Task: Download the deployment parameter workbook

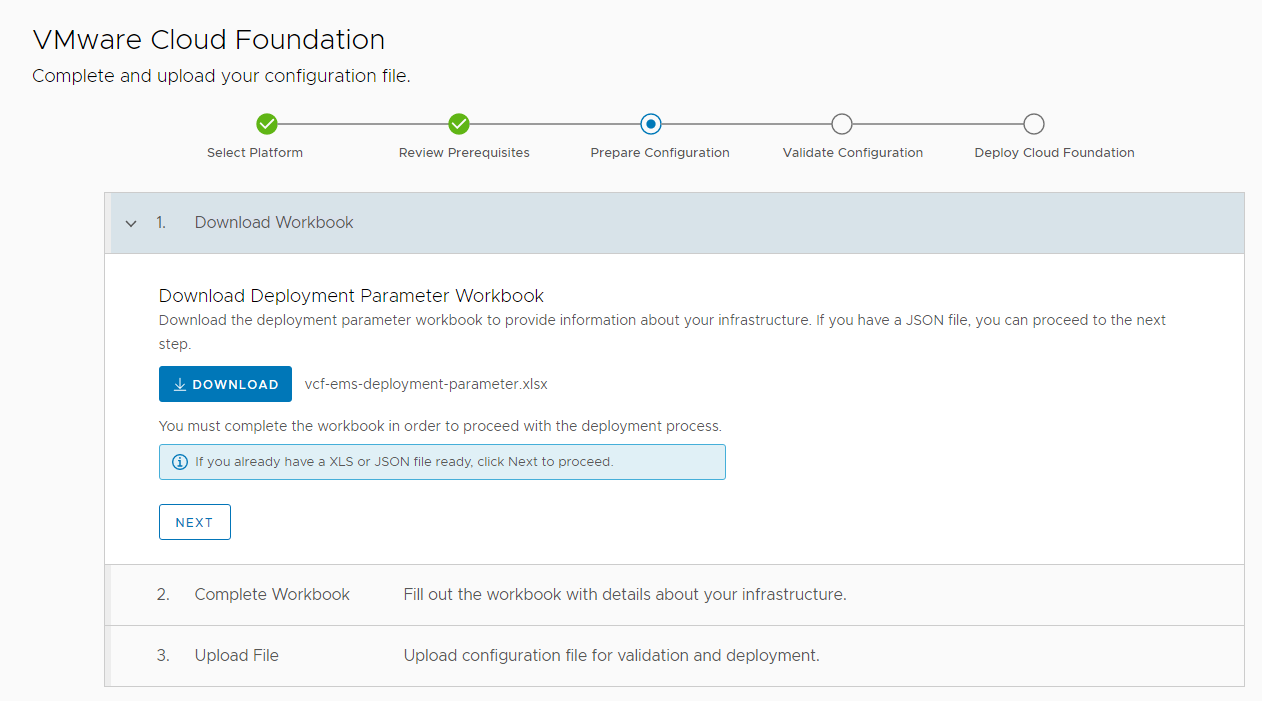Action: 225,384
